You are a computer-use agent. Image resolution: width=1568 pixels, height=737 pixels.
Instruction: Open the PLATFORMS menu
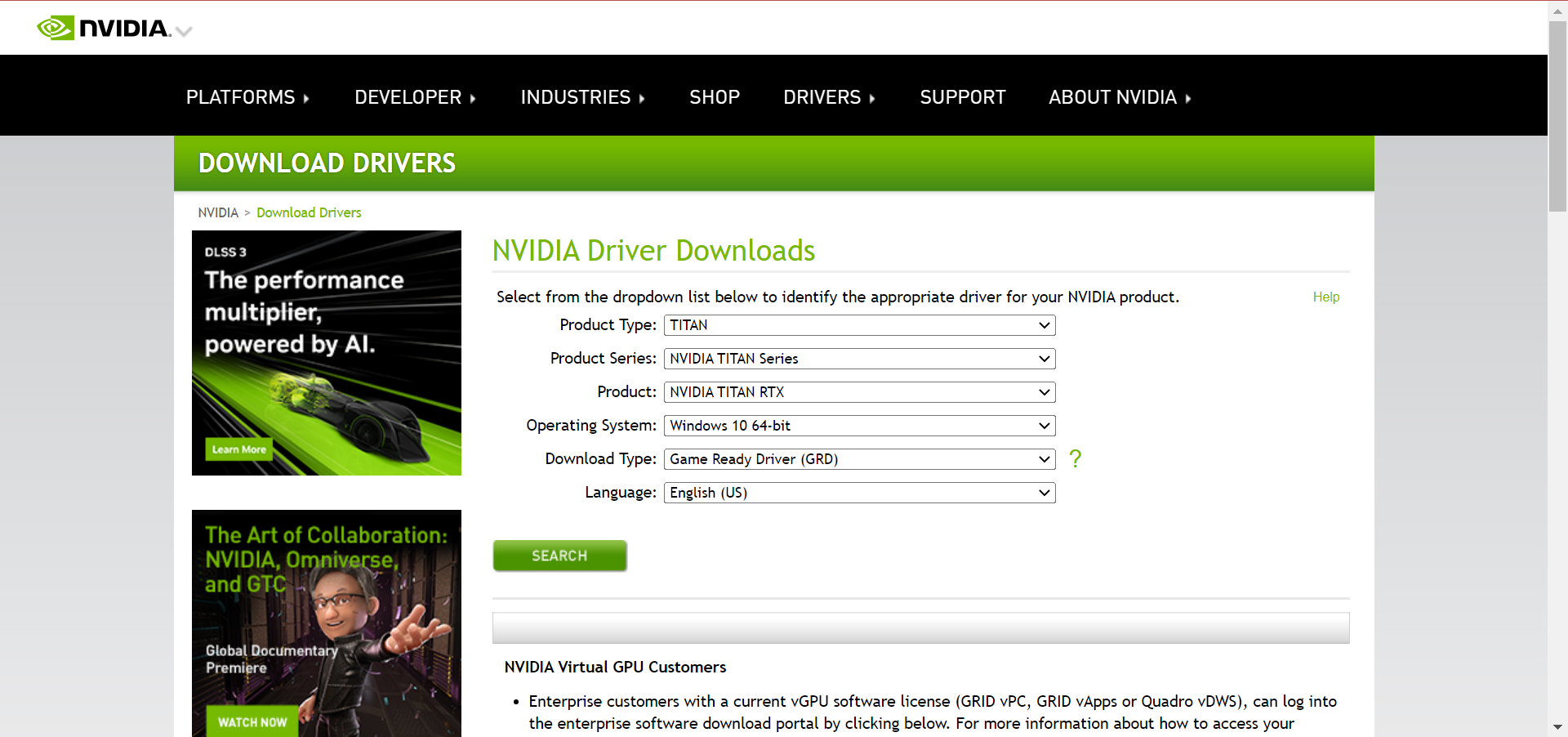[247, 97]
